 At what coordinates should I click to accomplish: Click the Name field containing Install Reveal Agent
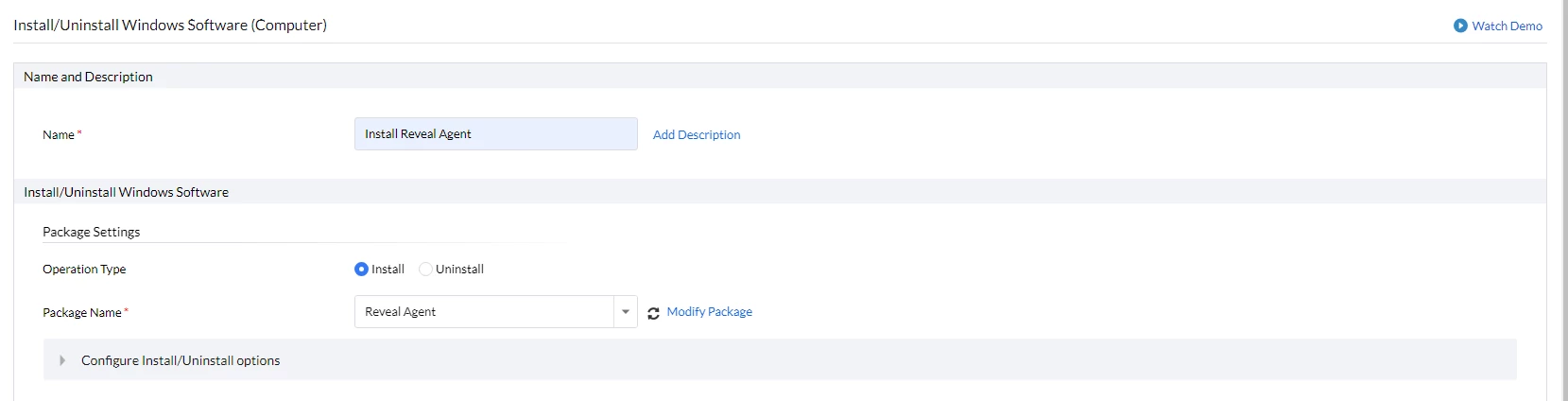(496, 133)
